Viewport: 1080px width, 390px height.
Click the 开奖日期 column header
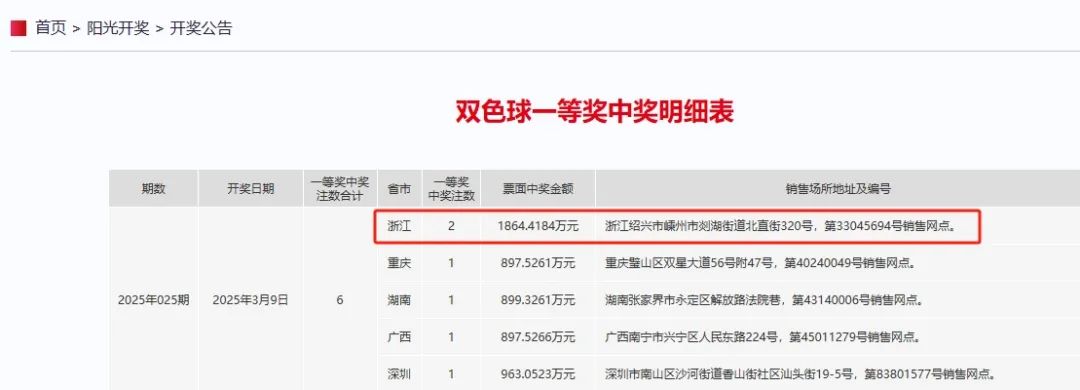[x=251, y=189]
